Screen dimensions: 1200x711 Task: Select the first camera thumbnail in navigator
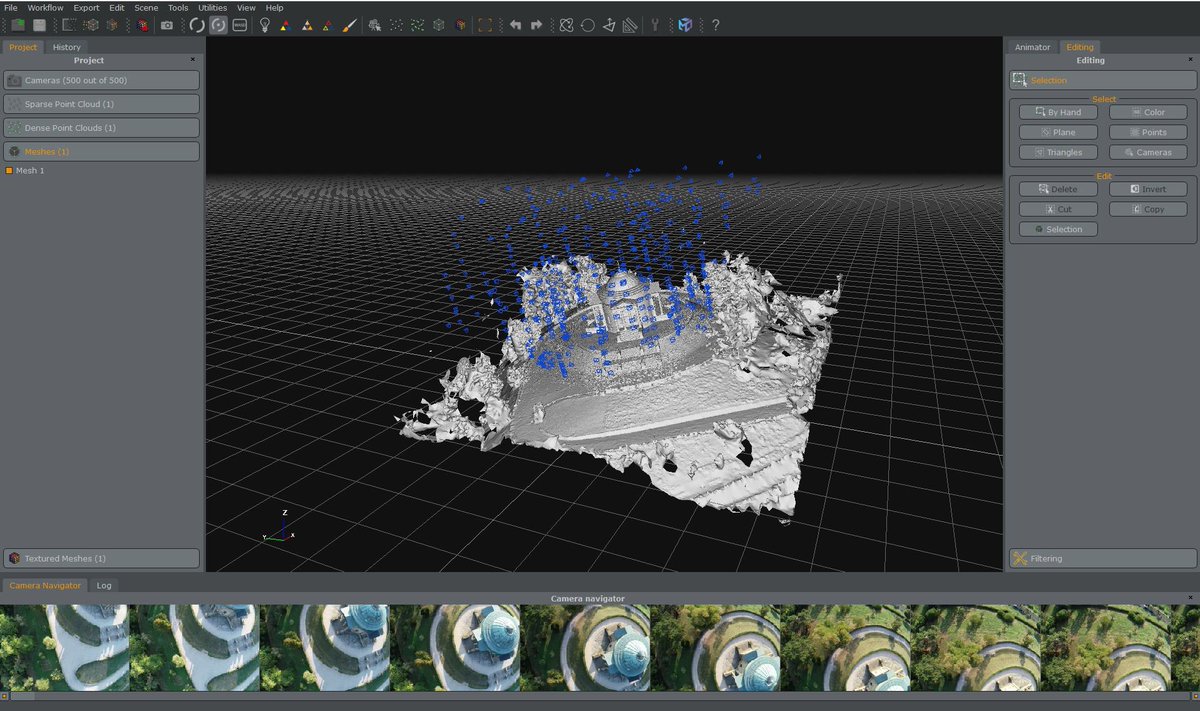tap(65, 647)
